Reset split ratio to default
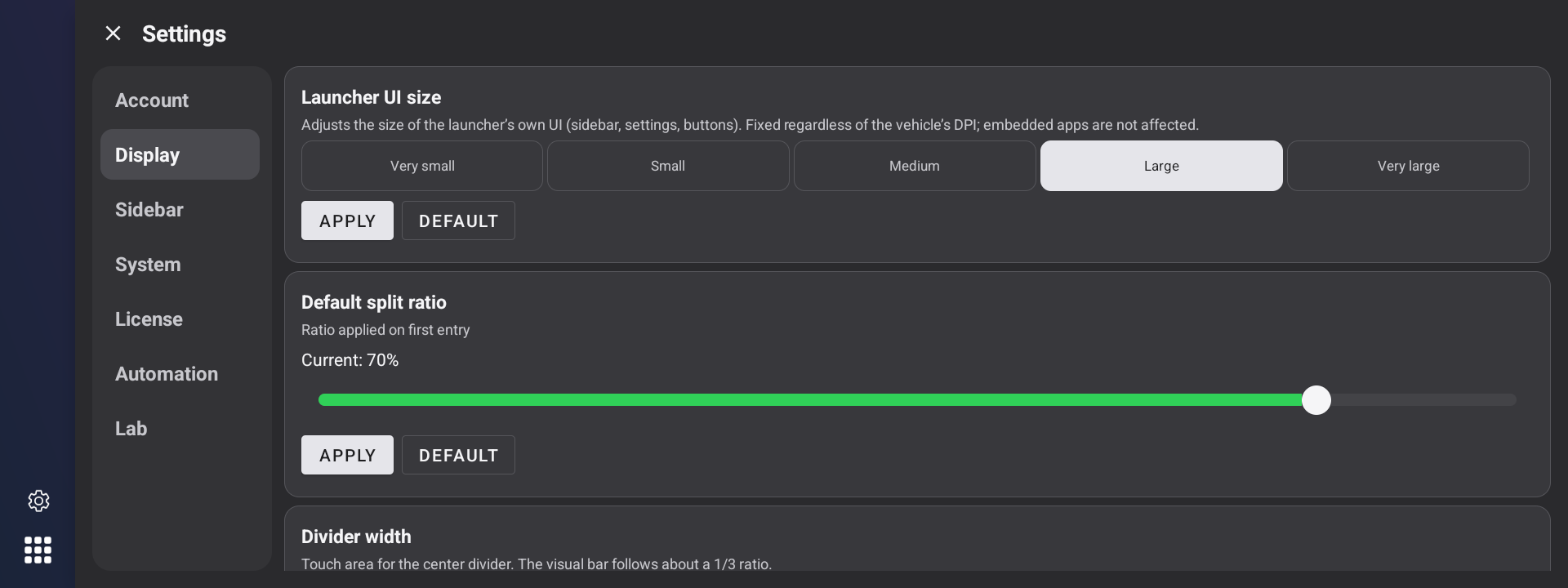 tap(458, 455)
